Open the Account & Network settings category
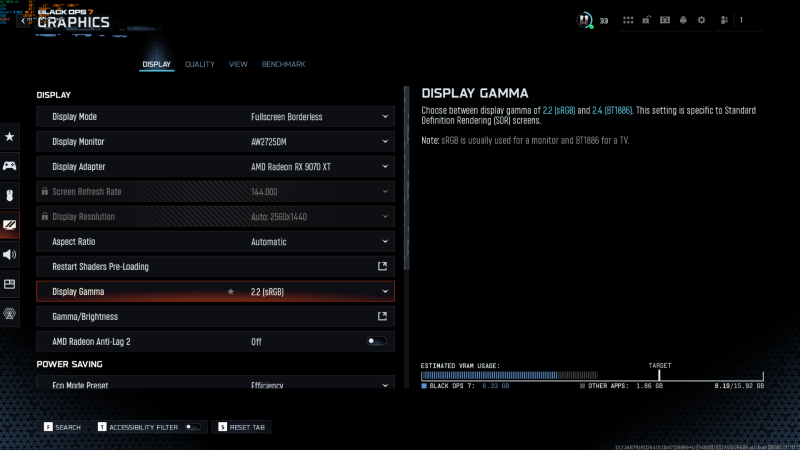The image size is (800, 450). (x=10, y=314)
